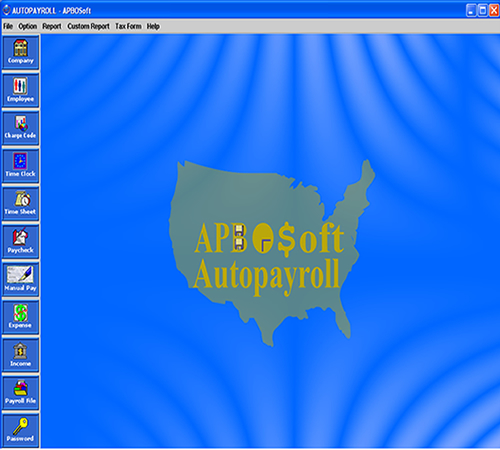Image resolution: width=500 pixels, height=450 pixels.
Task: Open the File menu
Action: [8, 26]
